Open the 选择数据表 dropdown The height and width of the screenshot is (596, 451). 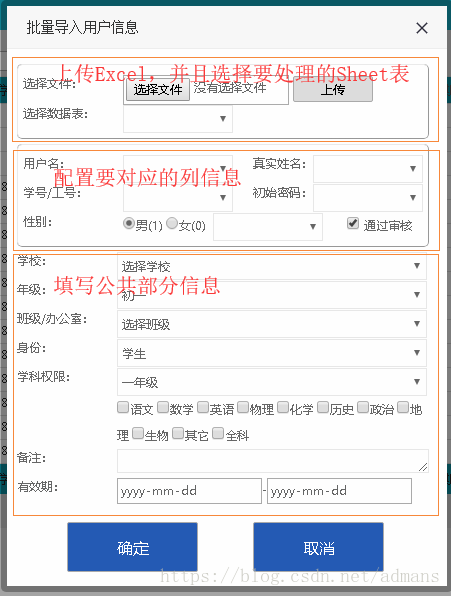pyautogui.click(x=178, y=119)
